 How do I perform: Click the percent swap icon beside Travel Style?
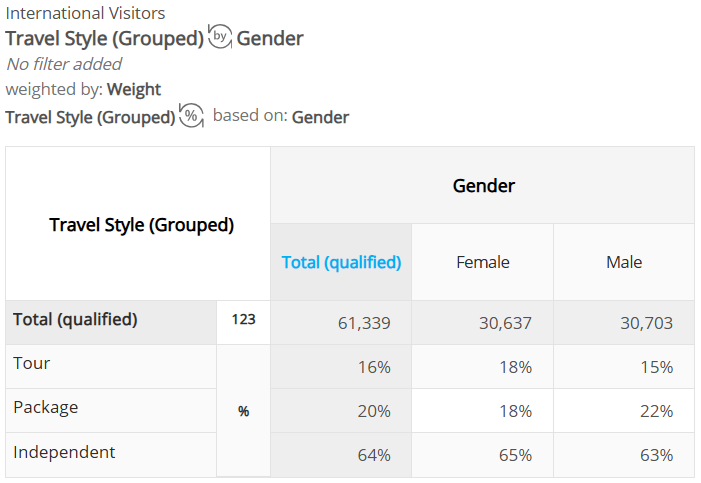click(191, 115)
